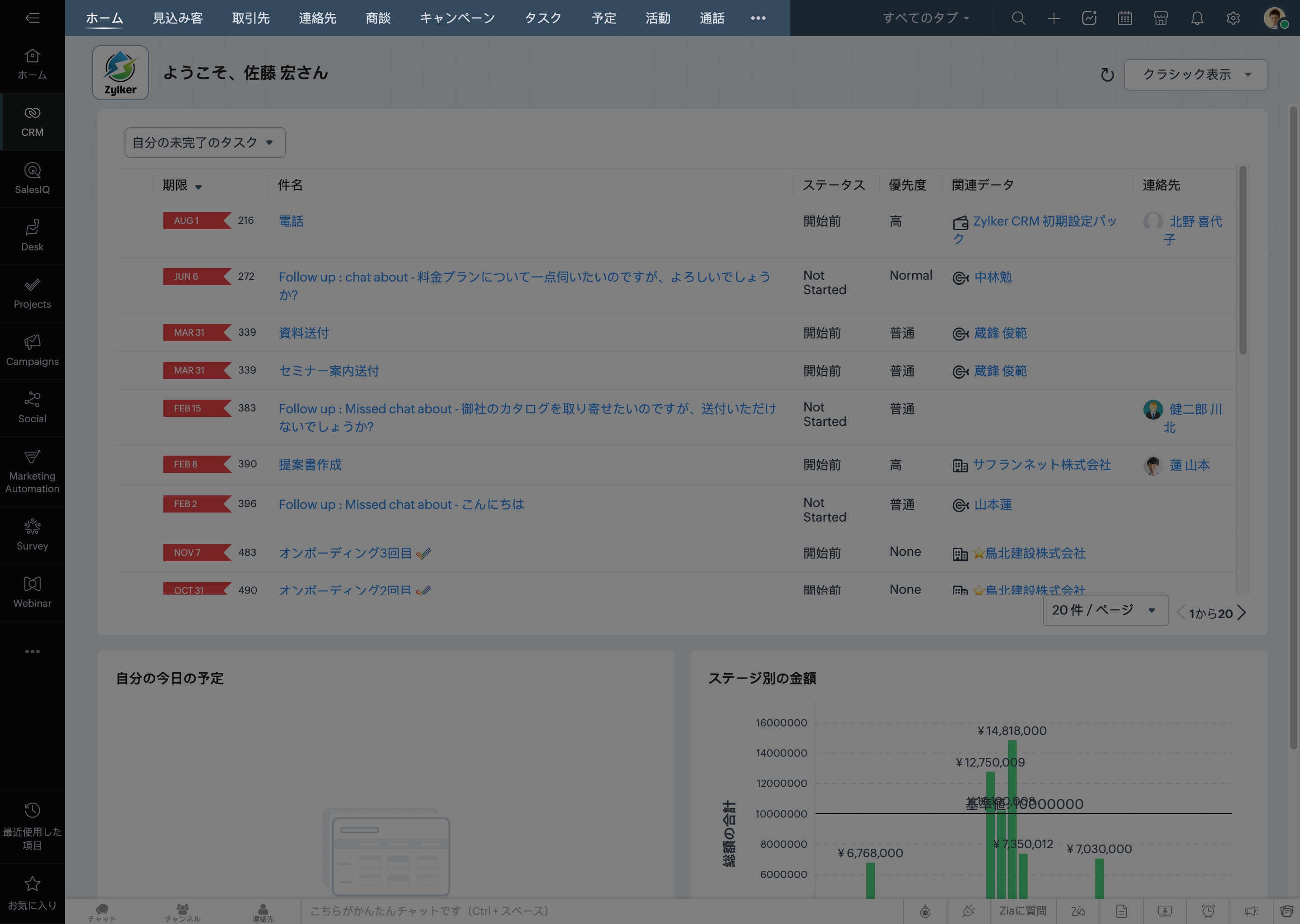Open the 20件/ページ page size dropdown

tap(1105, 610)
